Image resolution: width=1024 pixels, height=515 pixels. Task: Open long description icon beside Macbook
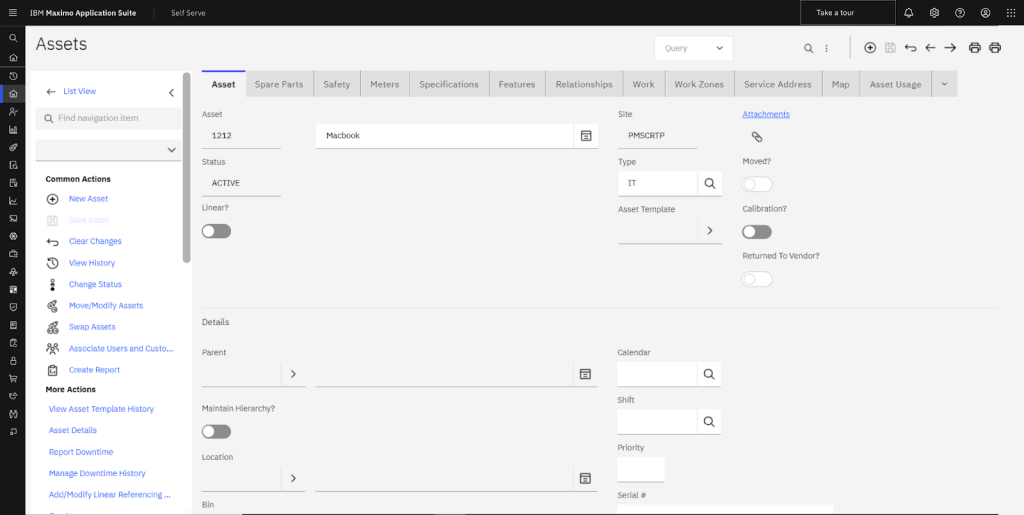[x=586, y=136]
